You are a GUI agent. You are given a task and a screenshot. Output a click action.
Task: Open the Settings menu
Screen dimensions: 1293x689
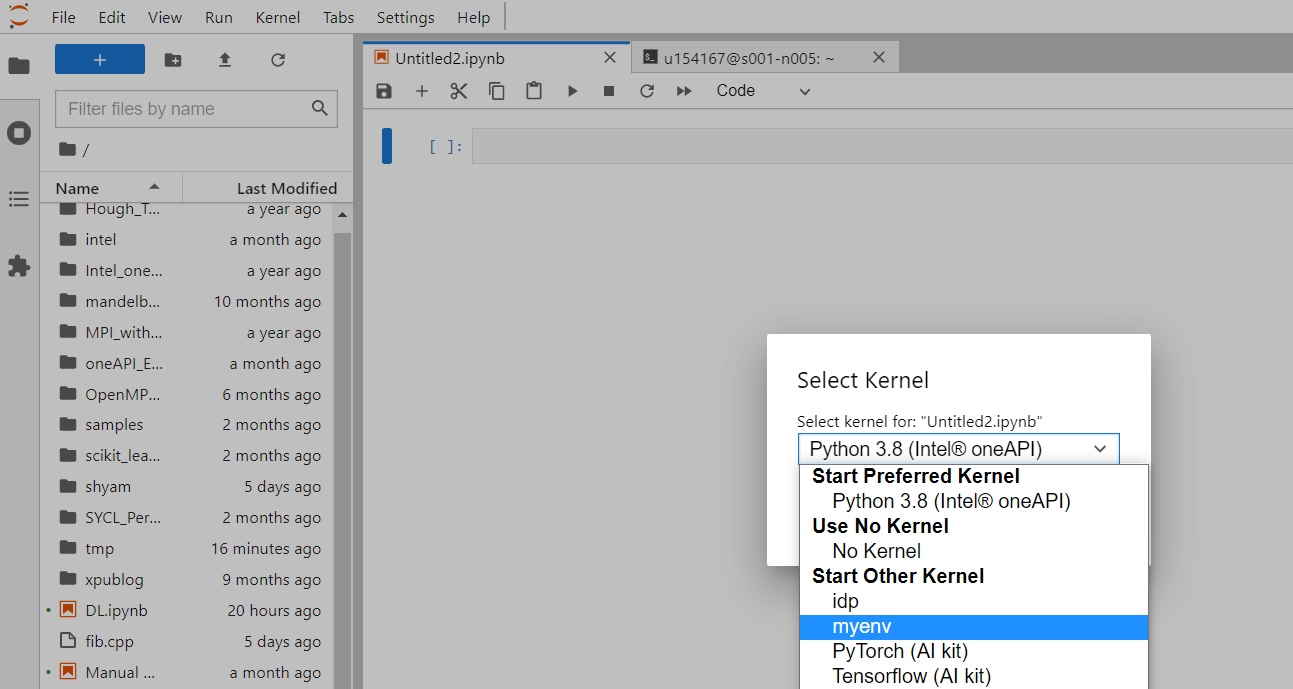[406, 17]
